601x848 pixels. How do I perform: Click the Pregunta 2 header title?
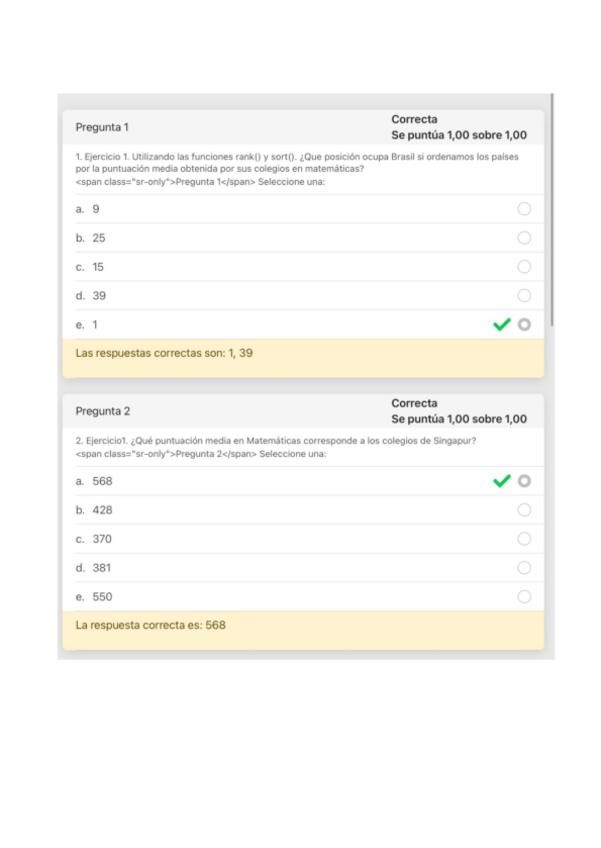tap(102, 411)
